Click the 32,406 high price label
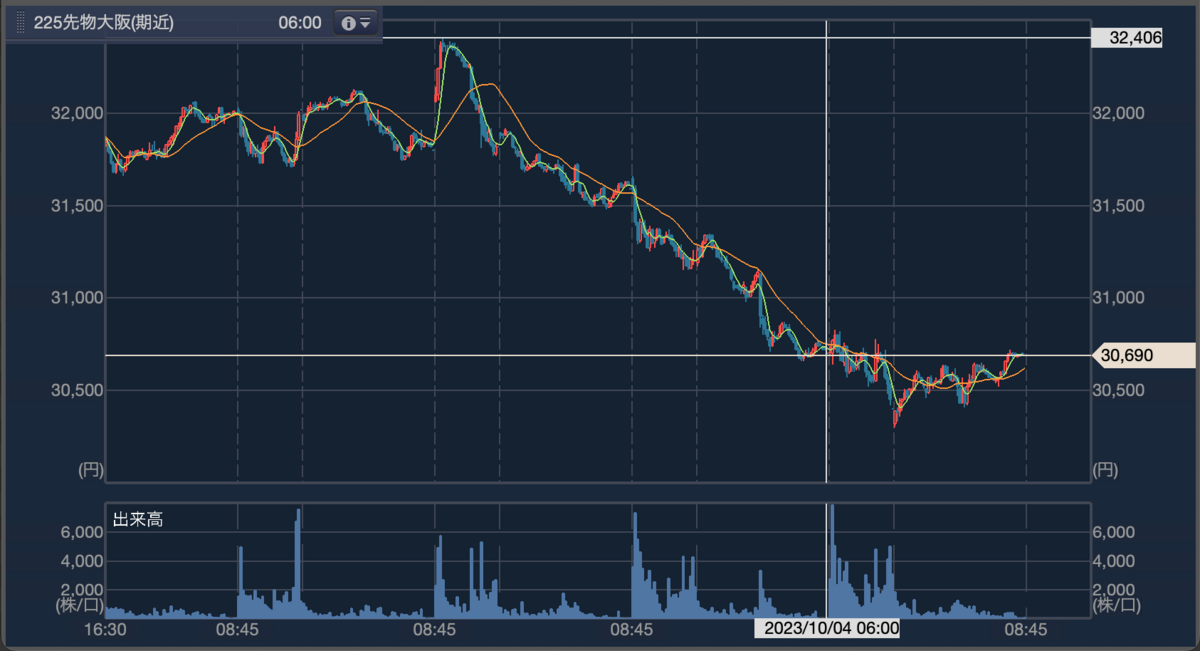 tap(1127, 38)
